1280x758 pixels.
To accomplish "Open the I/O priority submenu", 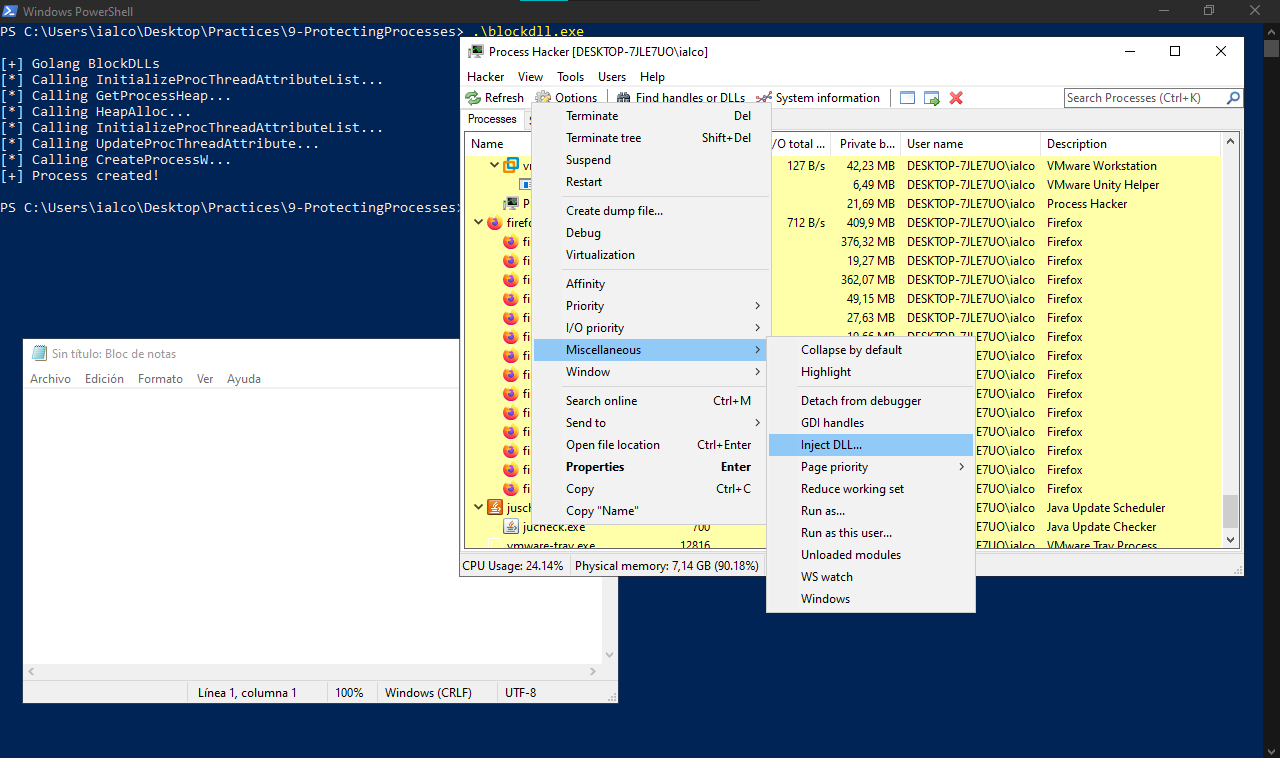I will point(650,328).
